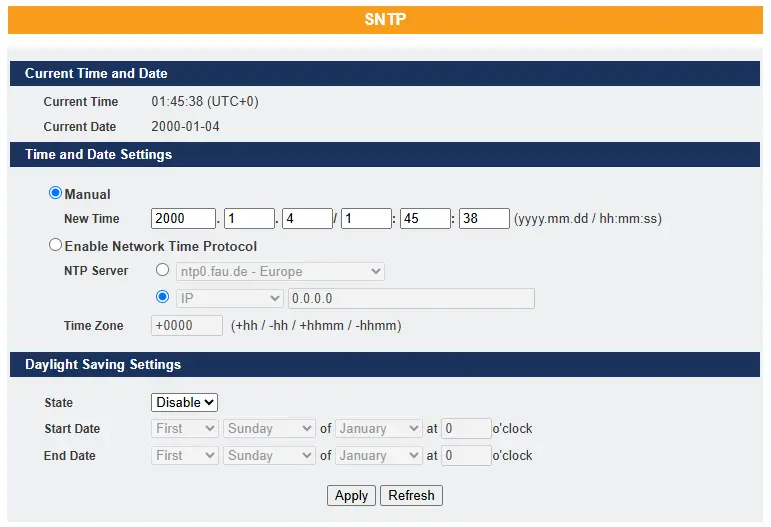
Task: Focus the New Time day field
Action: [307, 218]
